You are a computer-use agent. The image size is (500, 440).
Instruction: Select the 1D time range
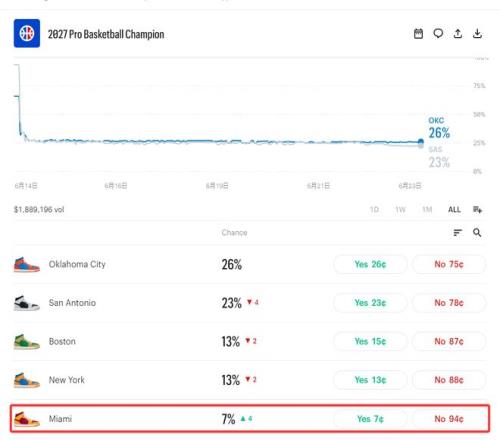point(374,209)
